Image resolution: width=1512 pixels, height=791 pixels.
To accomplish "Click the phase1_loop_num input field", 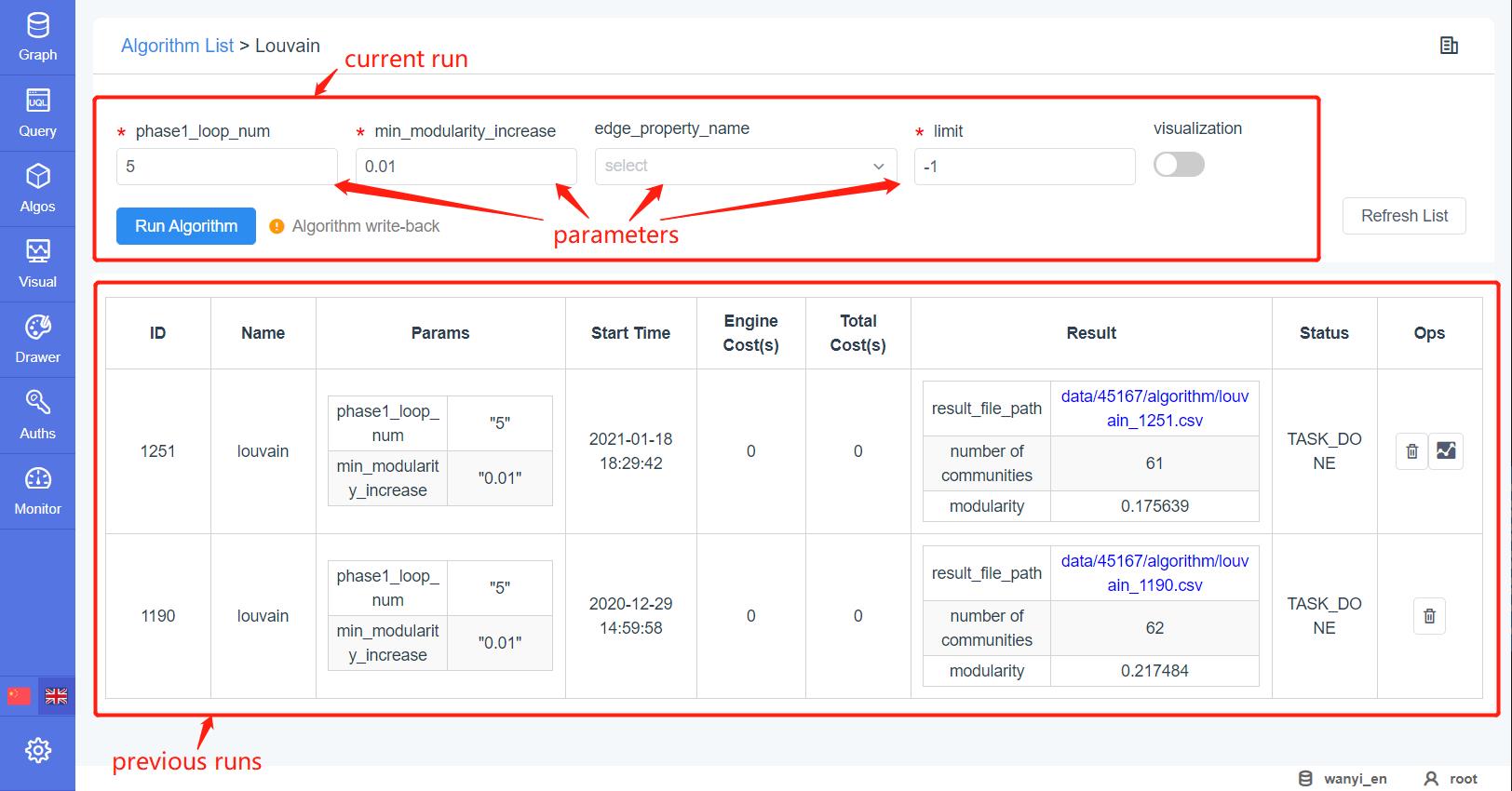I will (x=227, y=167).
